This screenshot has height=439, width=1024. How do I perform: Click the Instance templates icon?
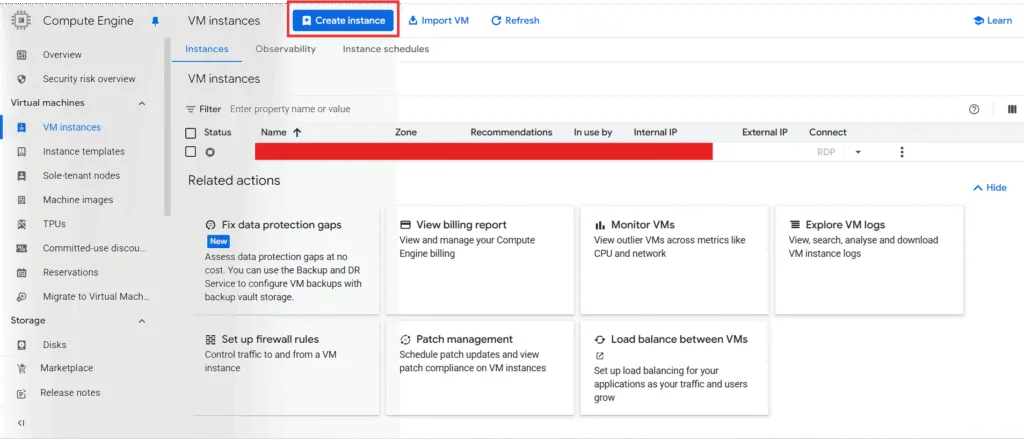click(22, 152)
